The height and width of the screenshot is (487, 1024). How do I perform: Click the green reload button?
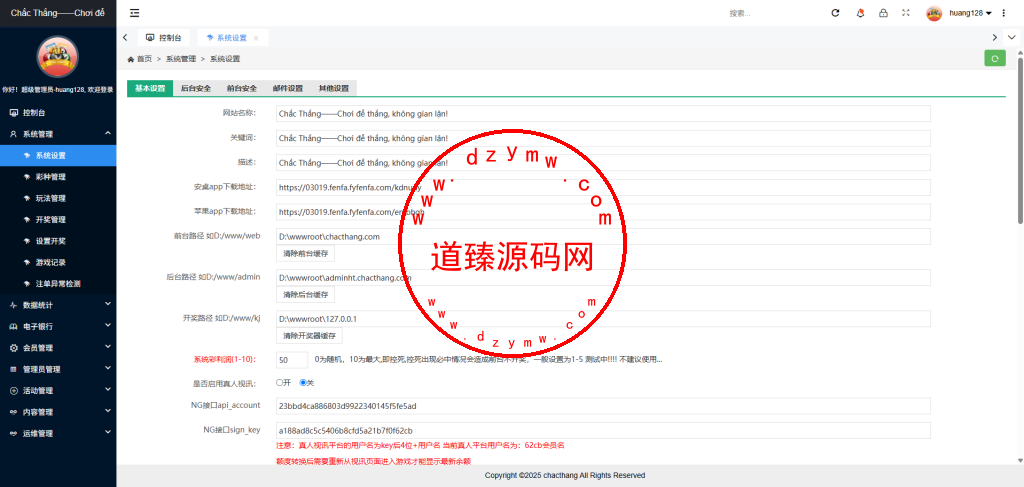point(995,59)
